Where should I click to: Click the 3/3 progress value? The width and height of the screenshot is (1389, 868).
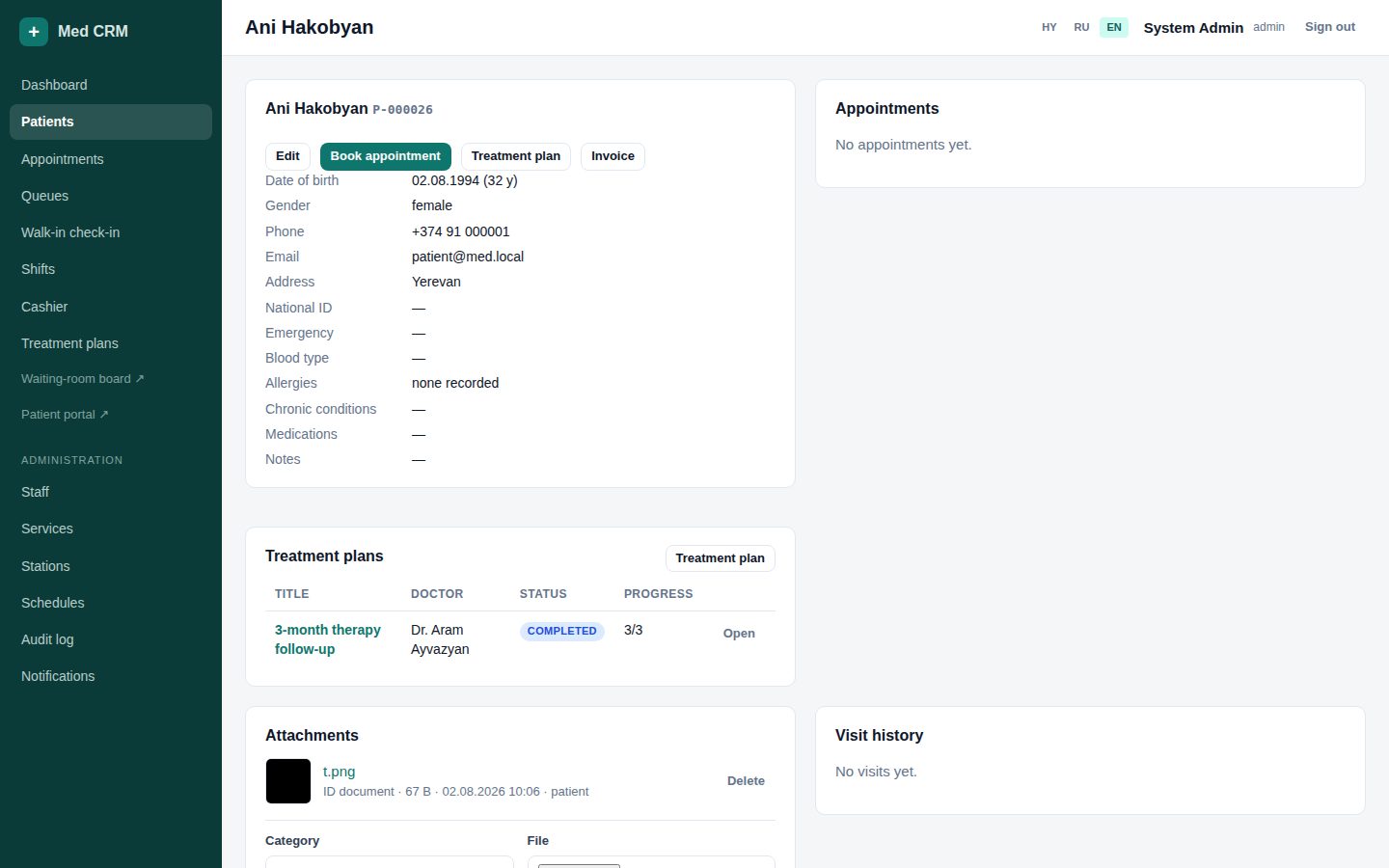(633, 630)
